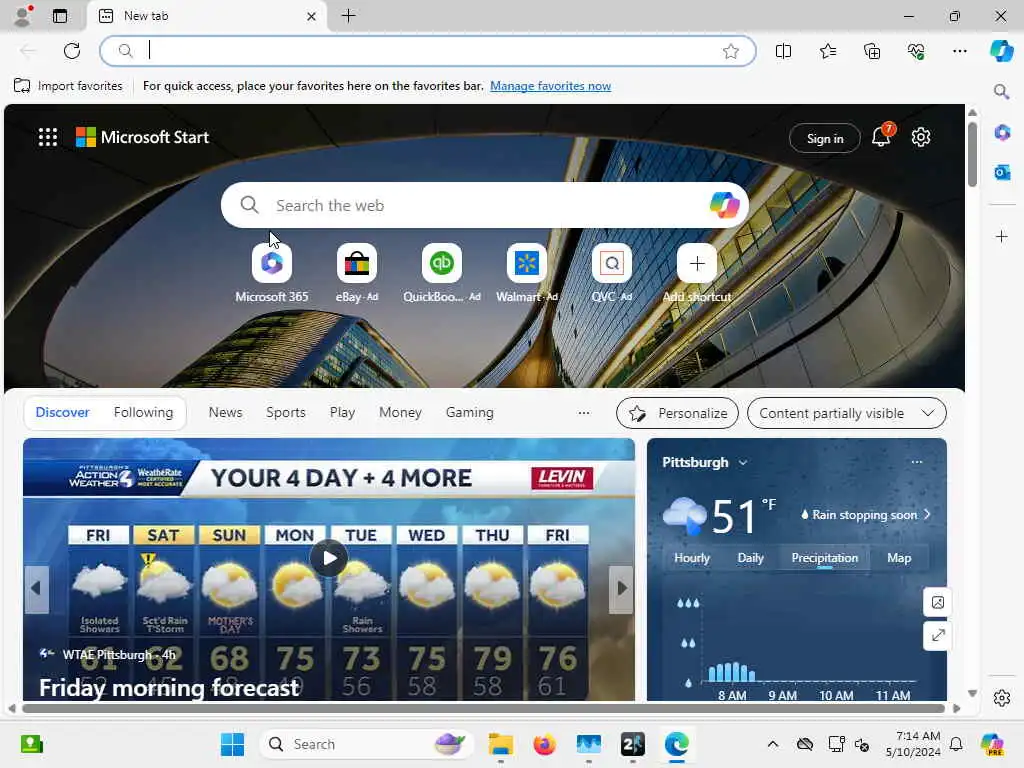1024x768 pixels.
Task: Open page settings gear
Action: click(x=921, y=137)
